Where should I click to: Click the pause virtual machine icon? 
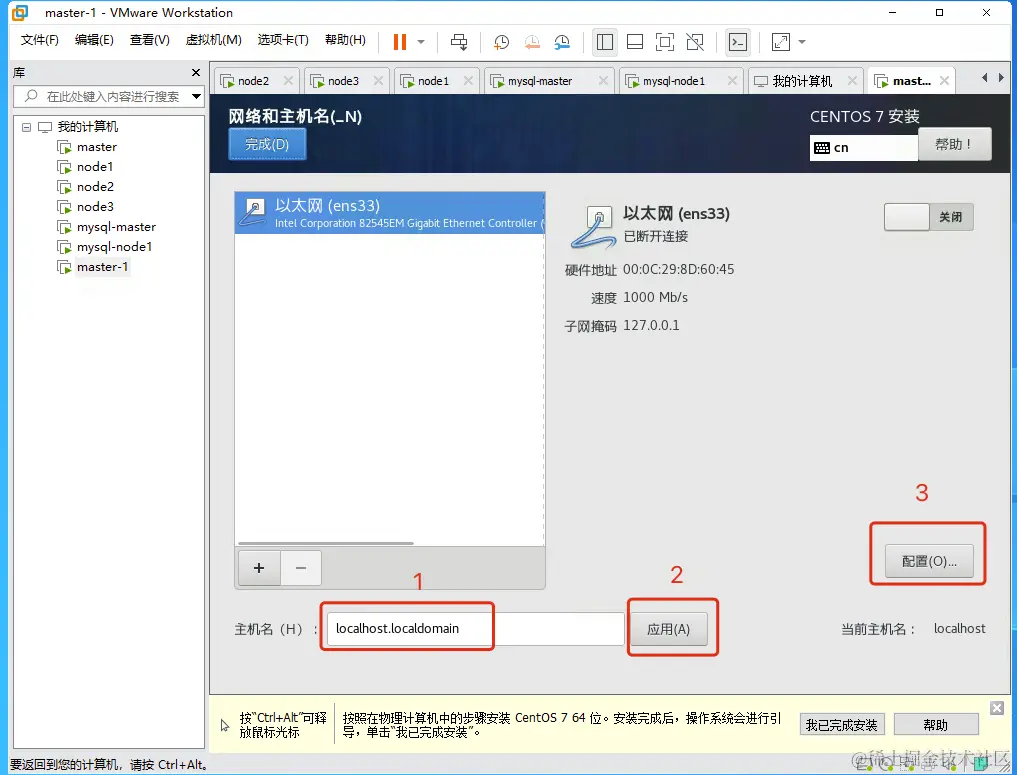(400, 42)
